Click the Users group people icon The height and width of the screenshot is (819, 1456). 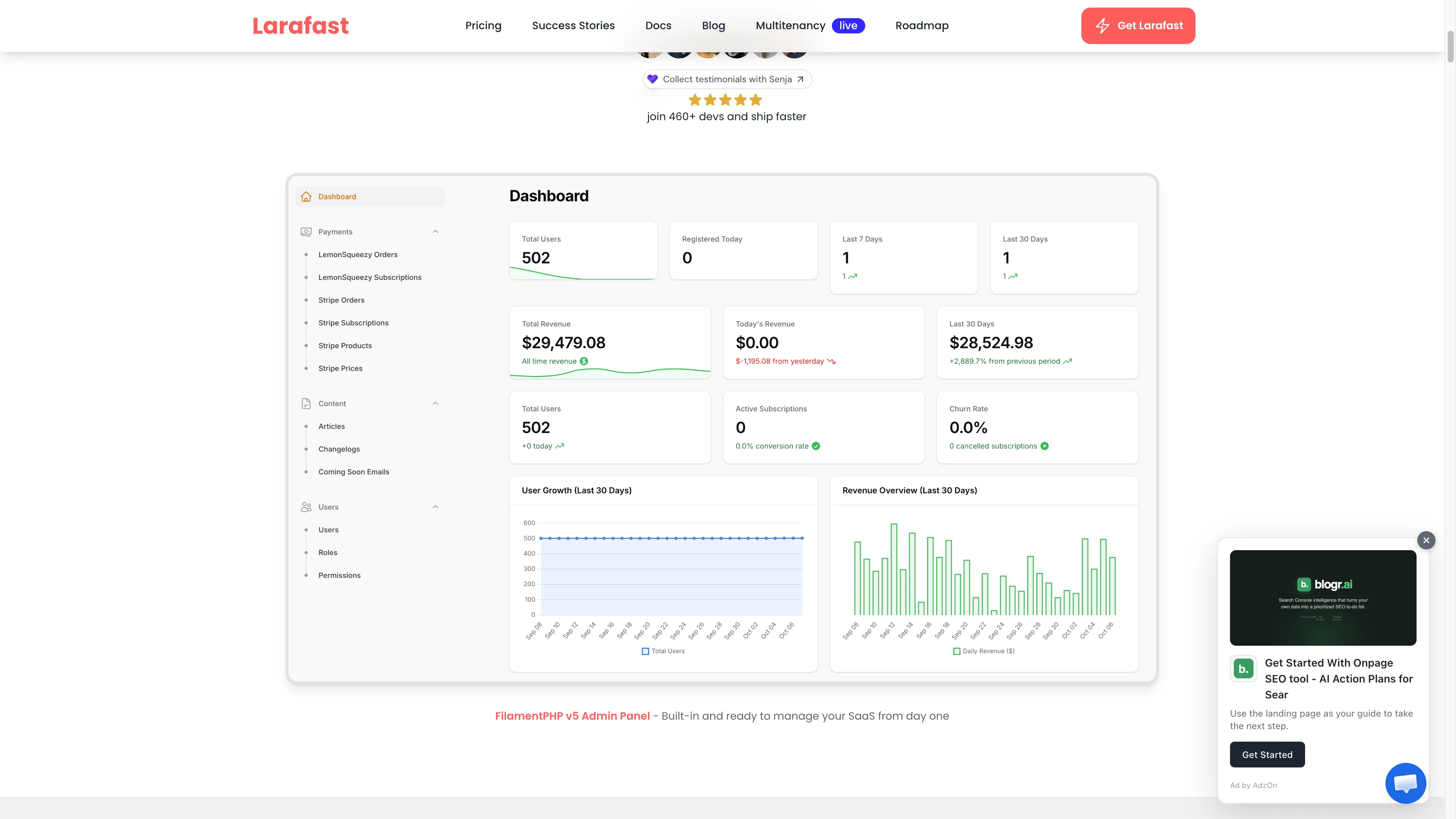coord(306,507)
